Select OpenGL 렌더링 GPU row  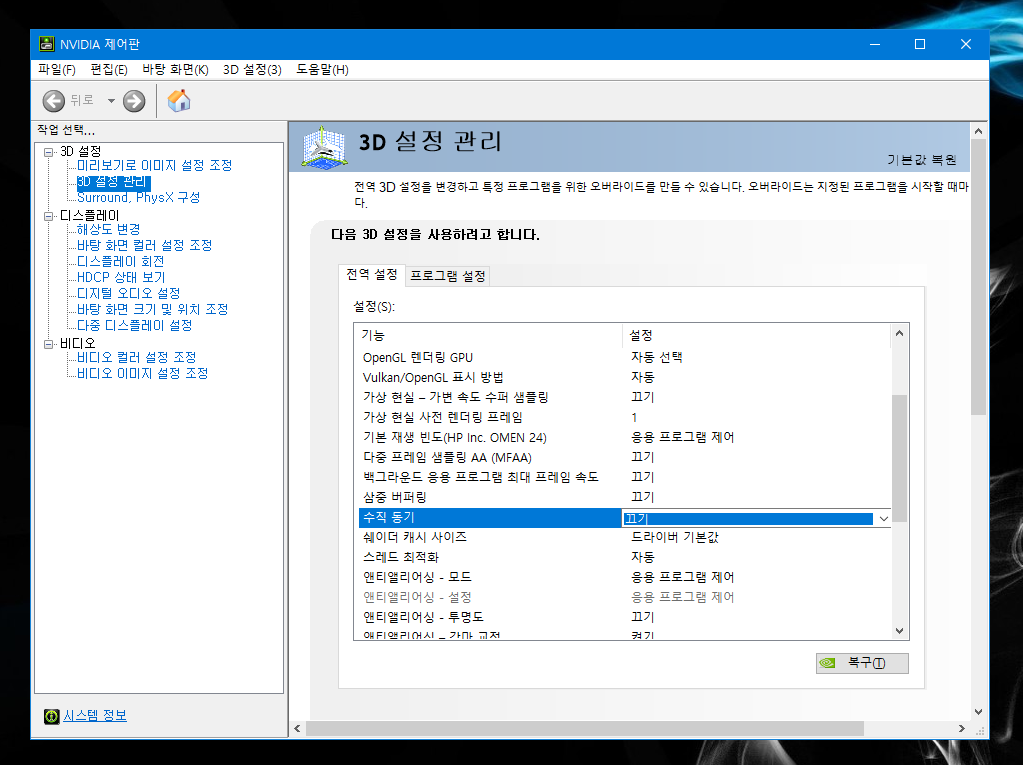tap(624, 357)
